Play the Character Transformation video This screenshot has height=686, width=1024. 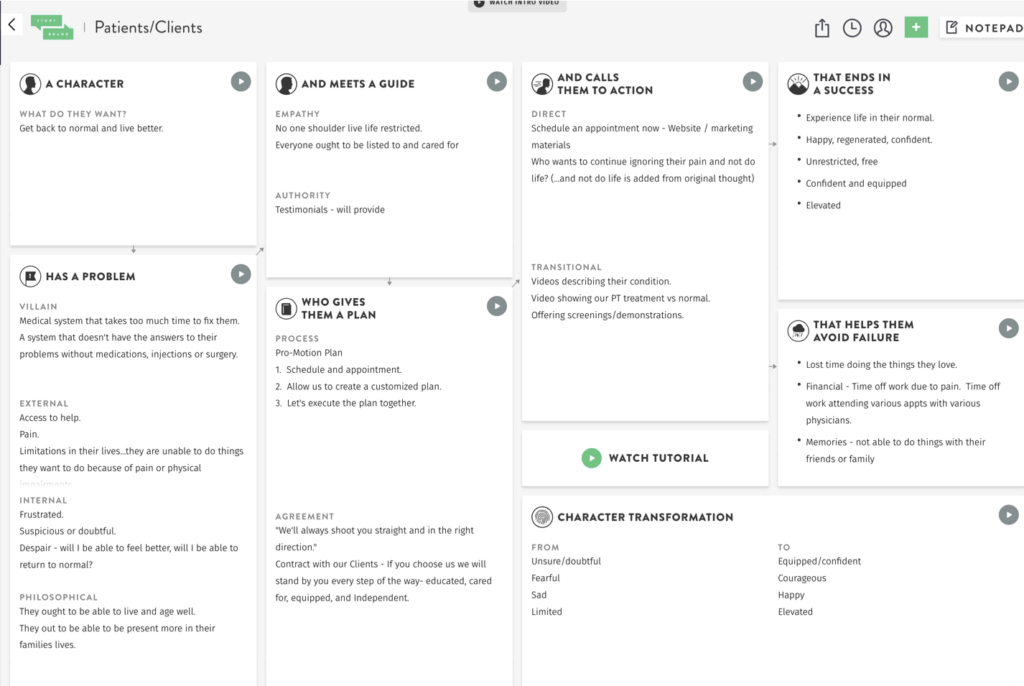click(1009, 515)
